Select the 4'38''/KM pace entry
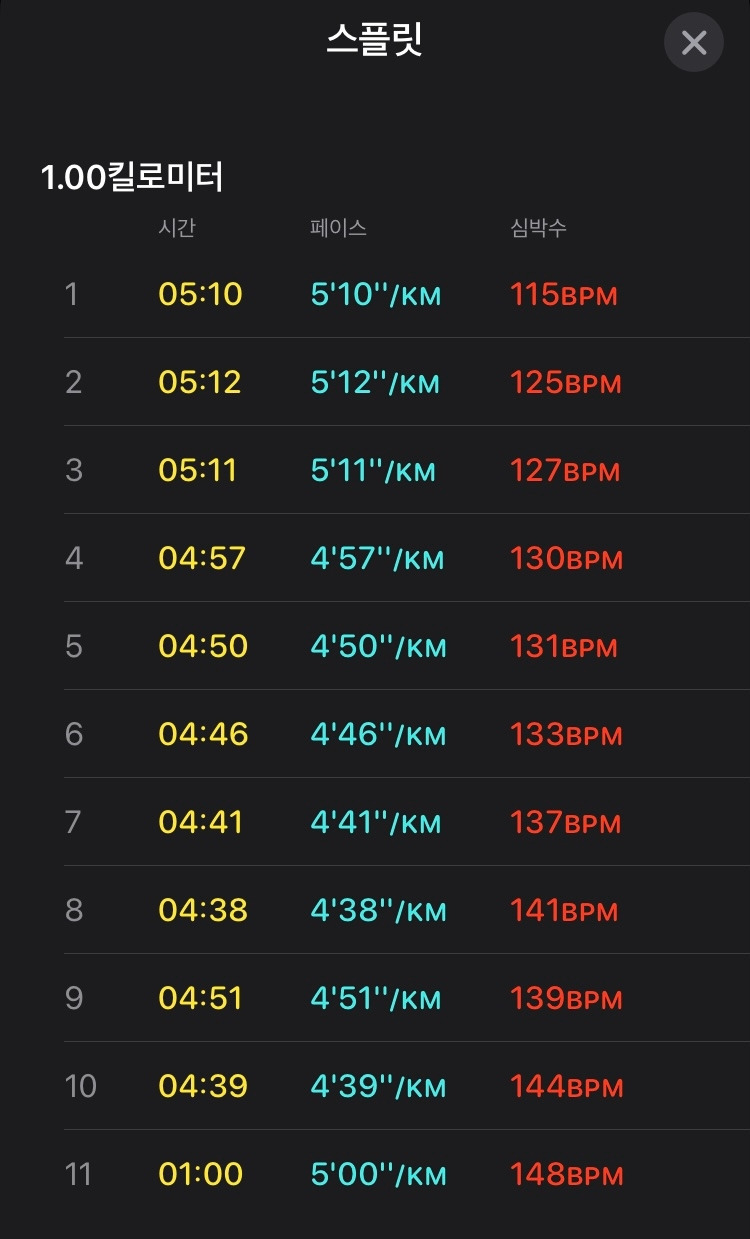750x1239 pixels. tap(378, 910)
